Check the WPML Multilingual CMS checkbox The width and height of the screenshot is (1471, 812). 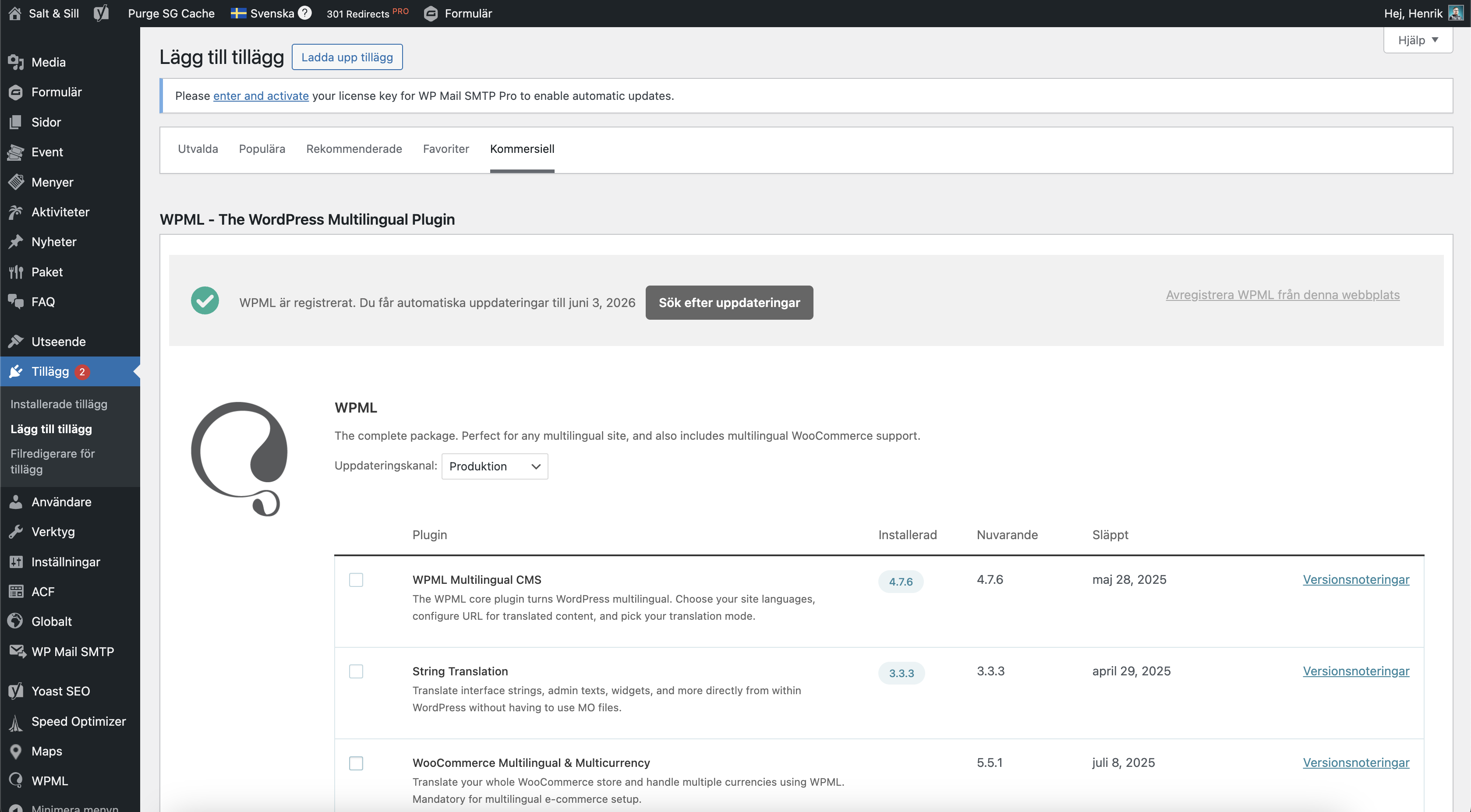tap(356, 579)
